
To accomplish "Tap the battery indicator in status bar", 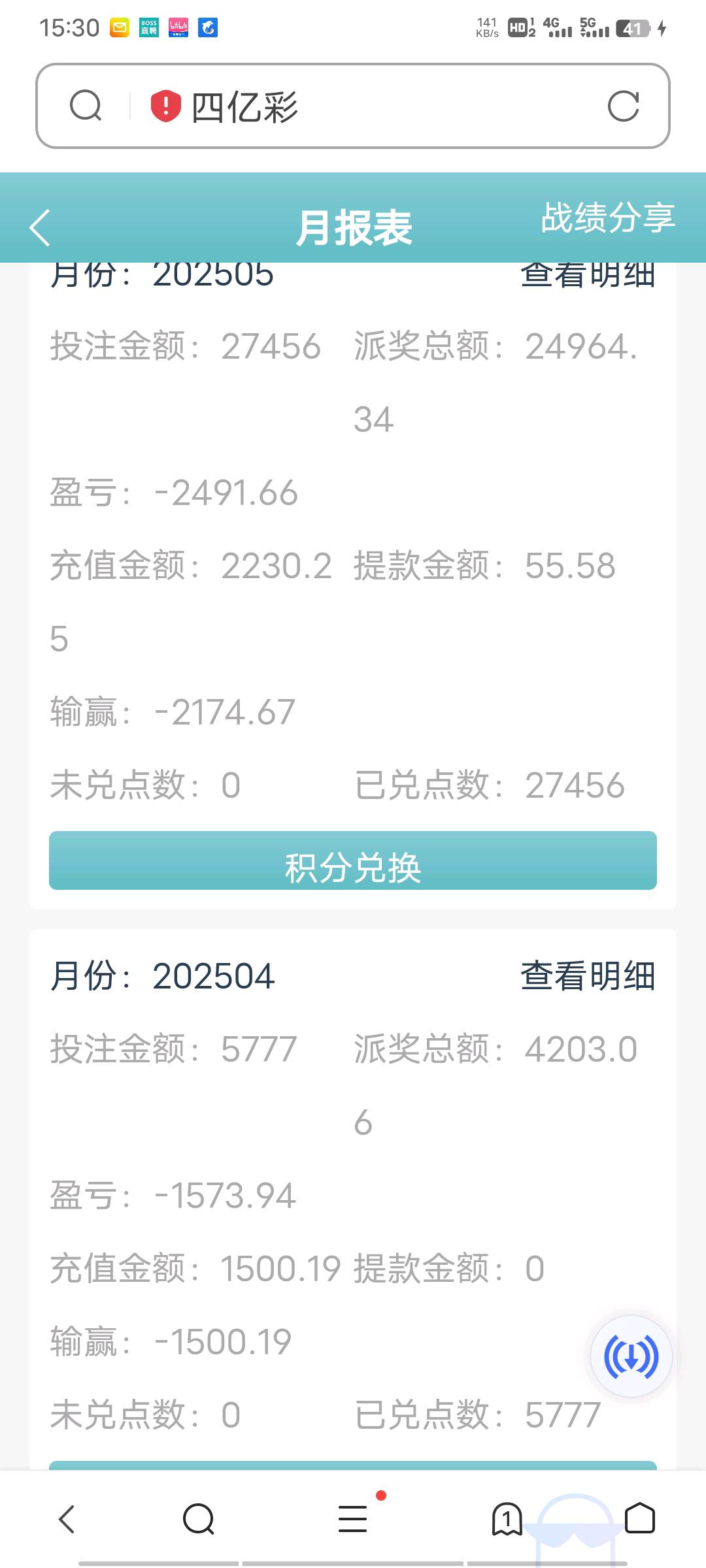I will (632, 28).
